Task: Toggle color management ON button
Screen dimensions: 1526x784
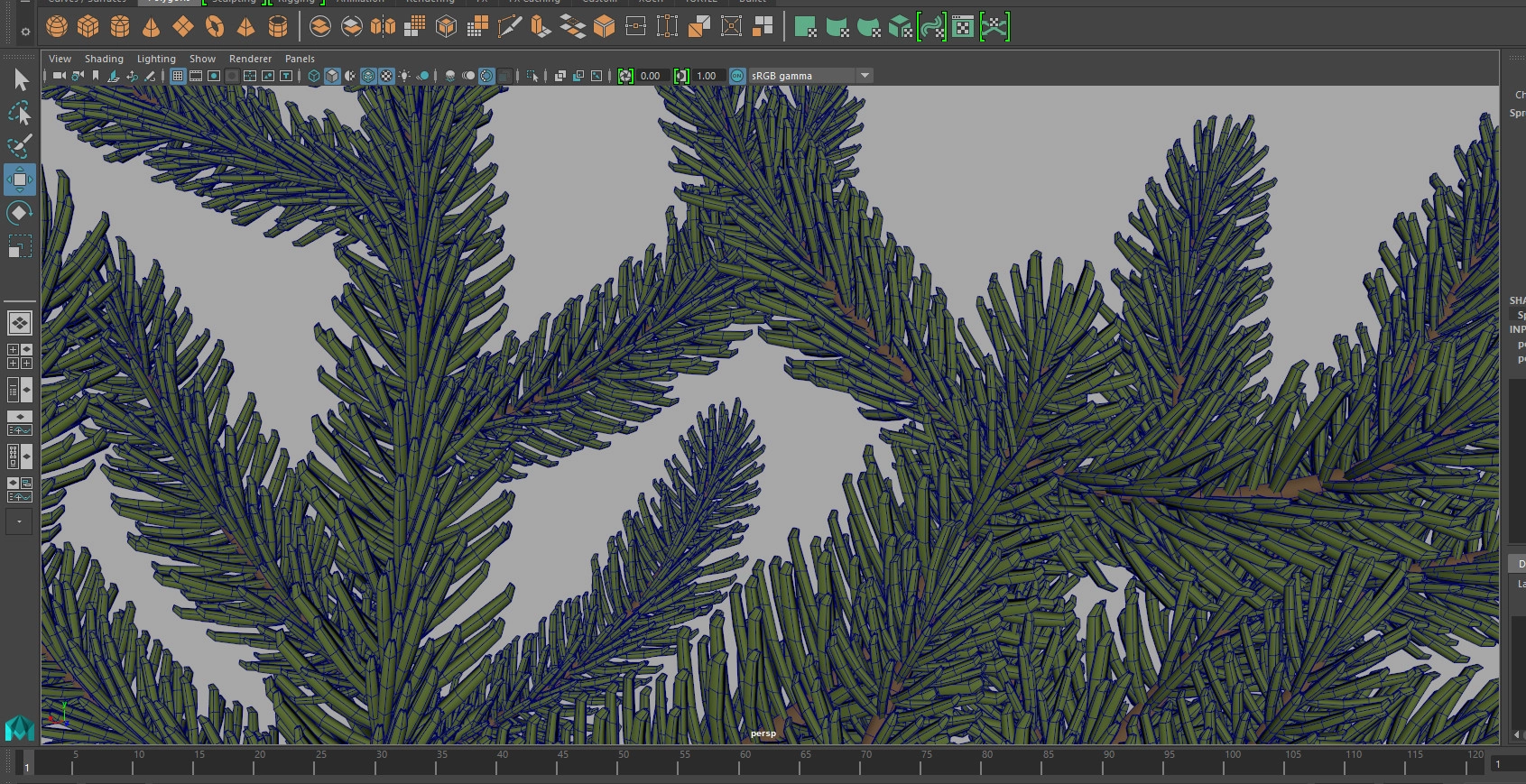Action: [x=737, y=76]
